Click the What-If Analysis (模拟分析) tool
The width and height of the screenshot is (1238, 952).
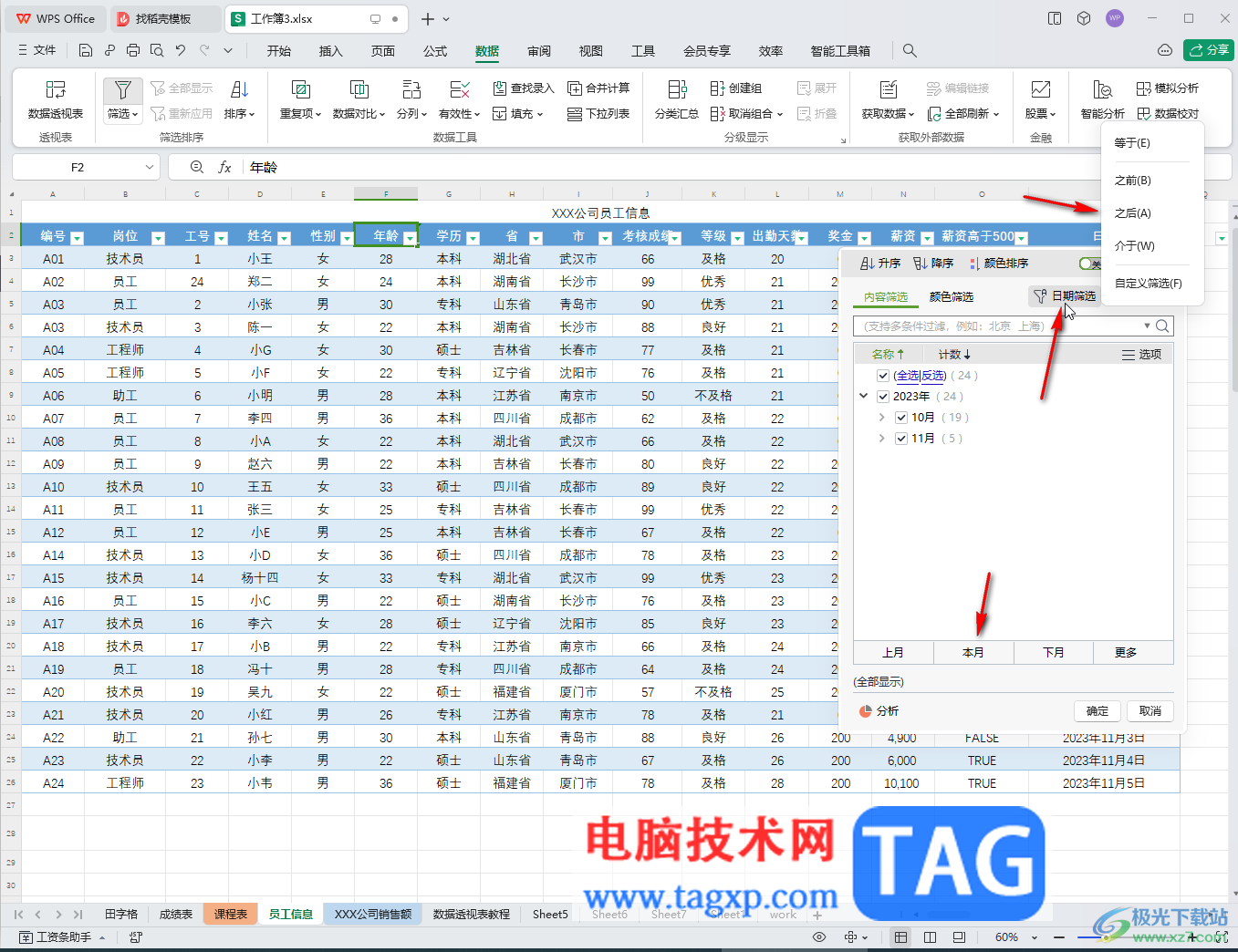click(1168, 88)
